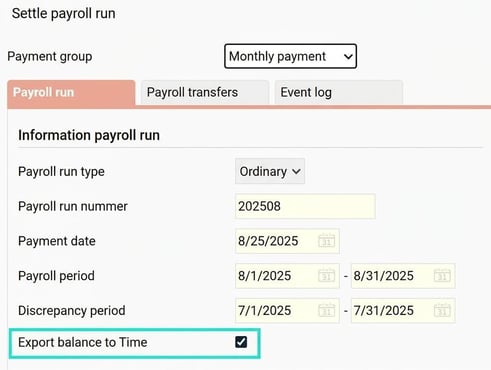
Task: Open the Payroll transfers tab
Action: coord(205,93)
